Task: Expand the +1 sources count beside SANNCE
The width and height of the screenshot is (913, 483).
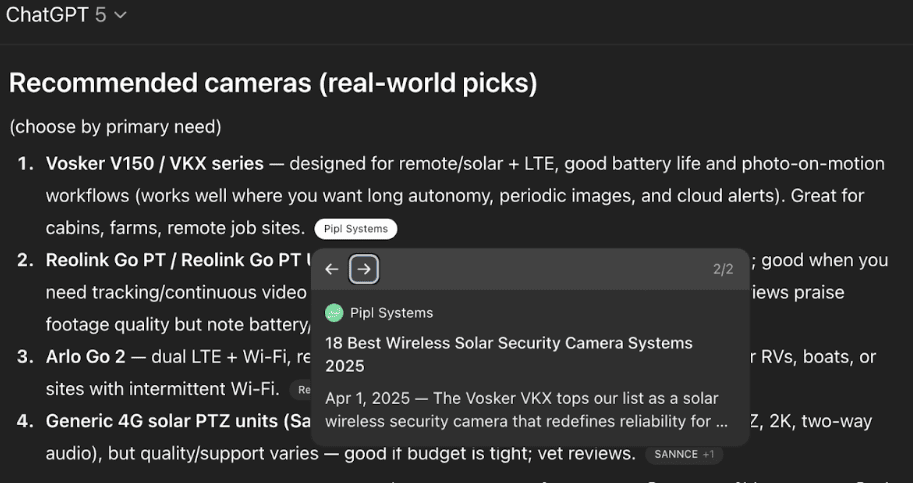Action: (708, 454)
